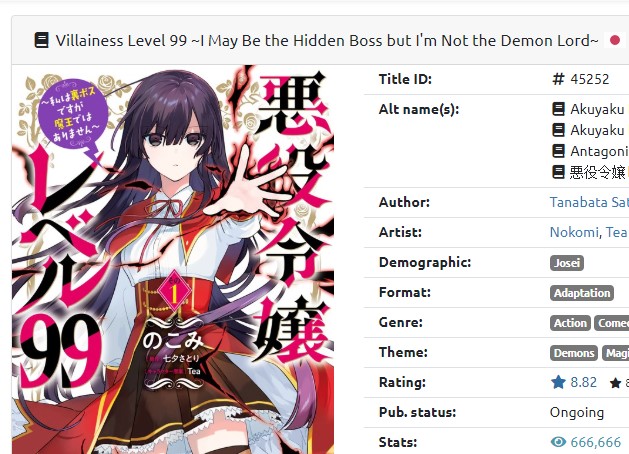The image size is (629, 454).
Task: Click the book icon next to second Akuyaku alt name
Action: click(x=558, y=130)
